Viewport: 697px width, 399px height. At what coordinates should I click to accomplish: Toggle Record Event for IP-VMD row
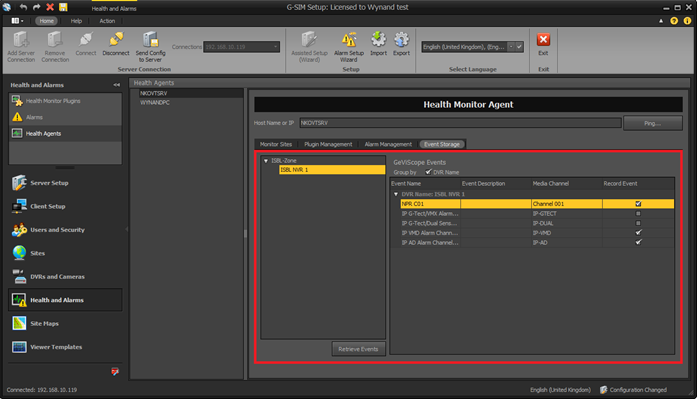[x=638, y=233]
